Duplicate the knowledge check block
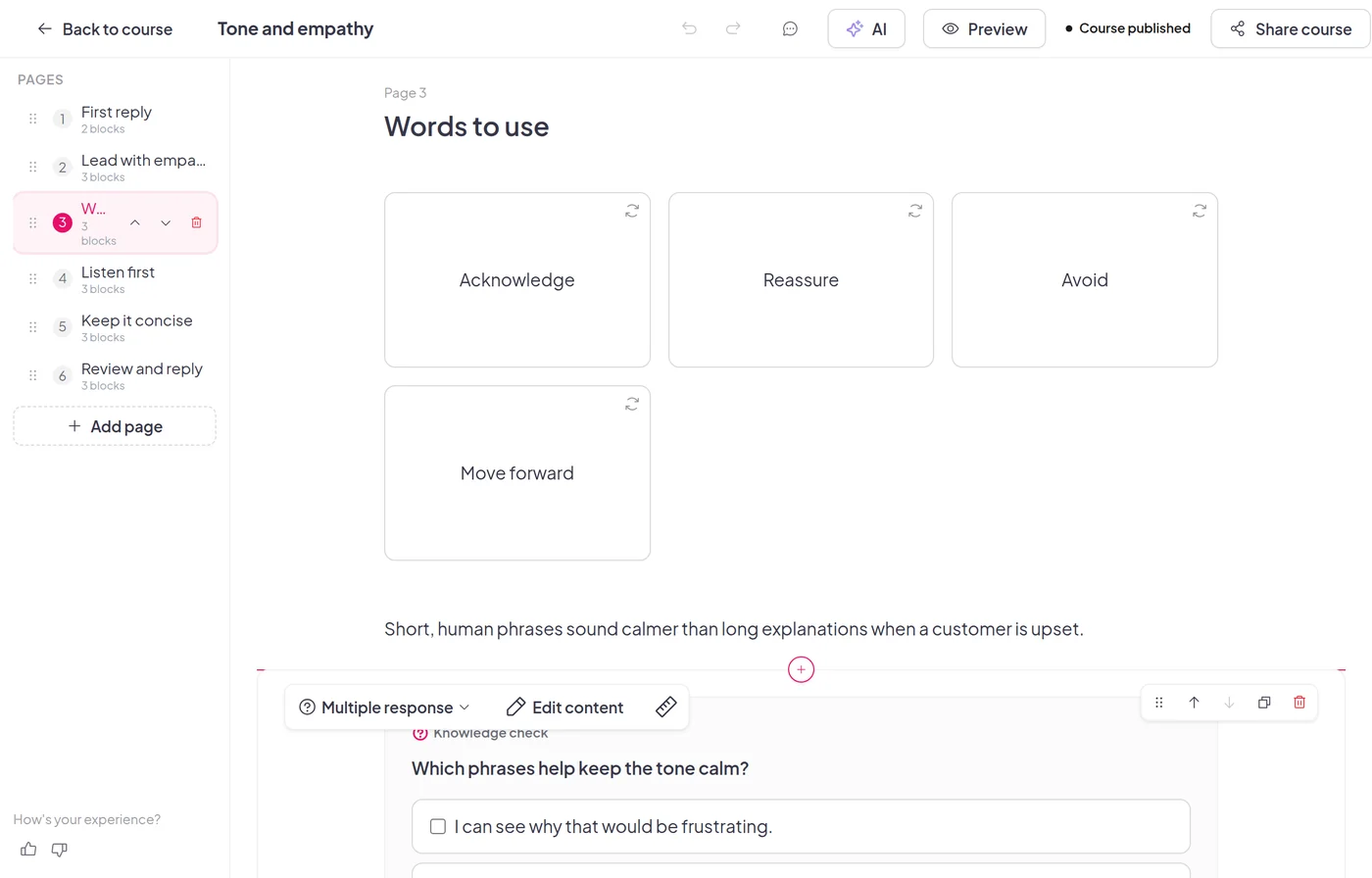This screenshot has height=878, width=1372. click(x=1264, y=703)
